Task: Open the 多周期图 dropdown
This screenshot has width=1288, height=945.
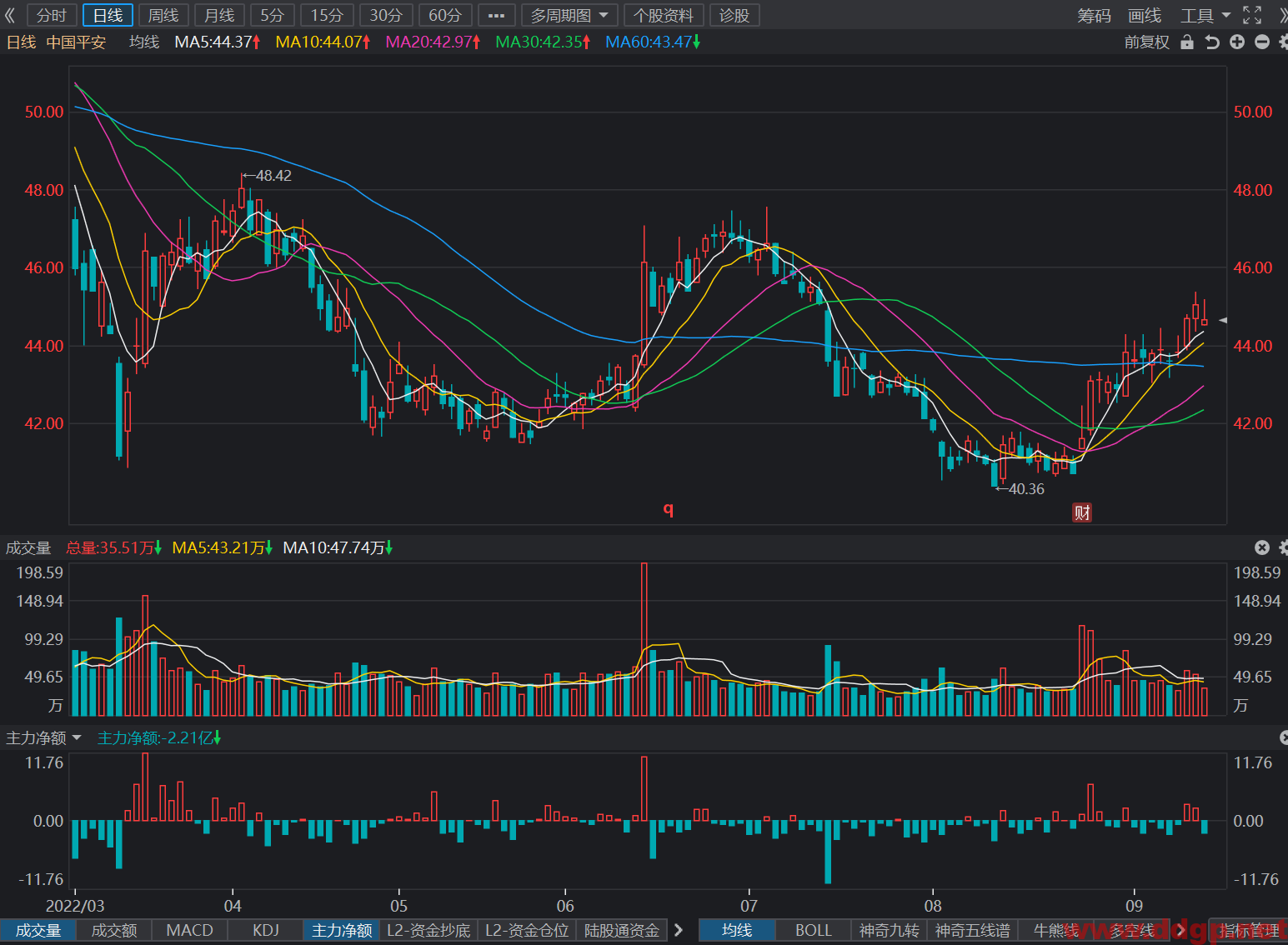Action: (x=569, y=15)
